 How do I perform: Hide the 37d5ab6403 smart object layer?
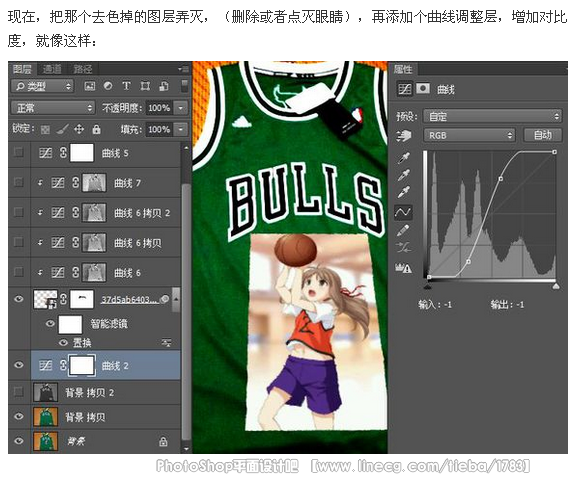(x=18, y=299)
